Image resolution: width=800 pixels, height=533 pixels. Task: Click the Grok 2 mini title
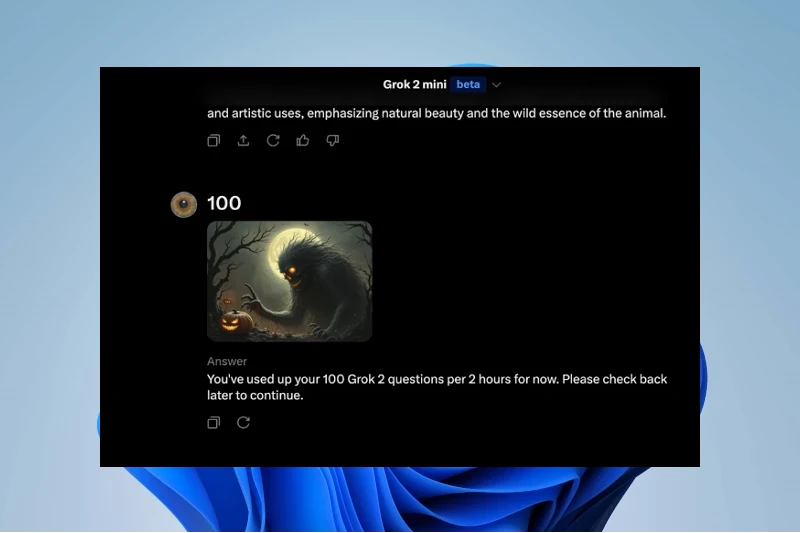pyautogui.click(x=414, y=85)
